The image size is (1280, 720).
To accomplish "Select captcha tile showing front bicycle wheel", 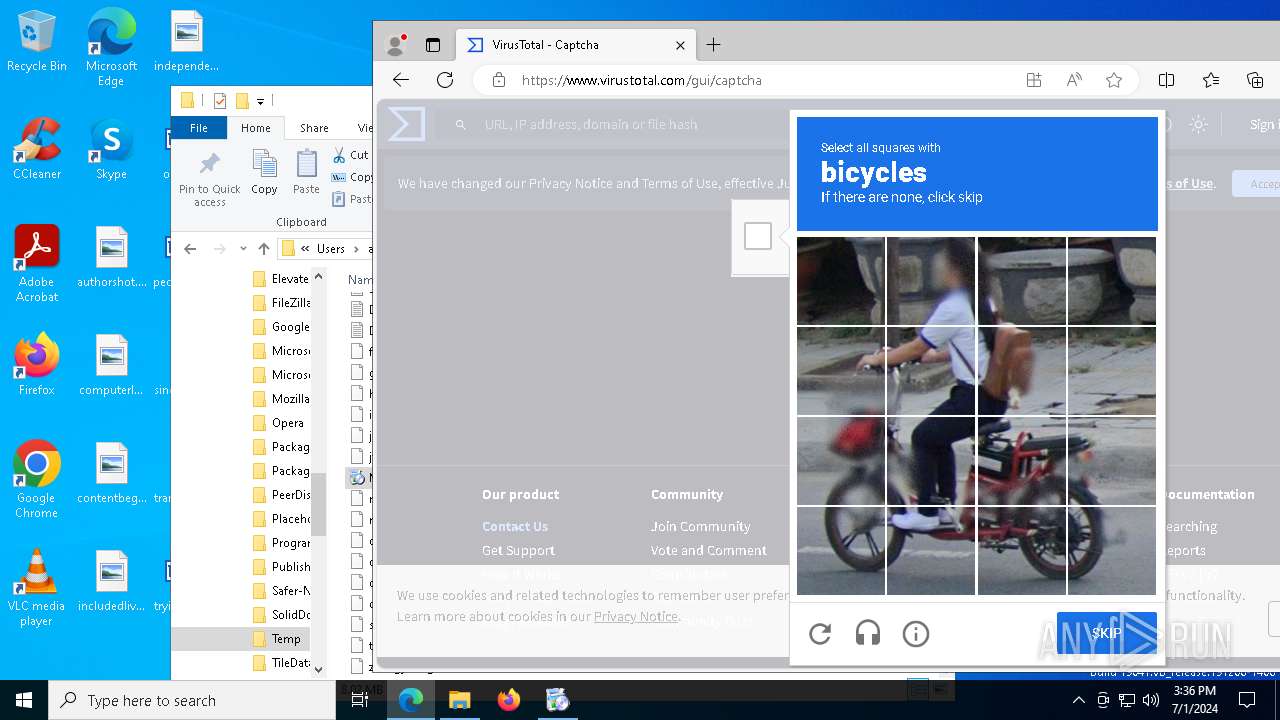I will coord(841,551).
